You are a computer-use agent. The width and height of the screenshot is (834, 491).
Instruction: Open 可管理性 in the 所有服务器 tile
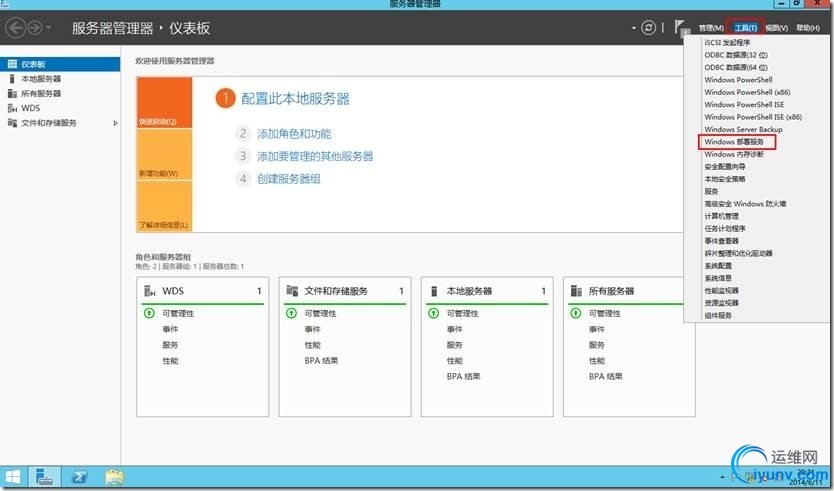point(605,313)
